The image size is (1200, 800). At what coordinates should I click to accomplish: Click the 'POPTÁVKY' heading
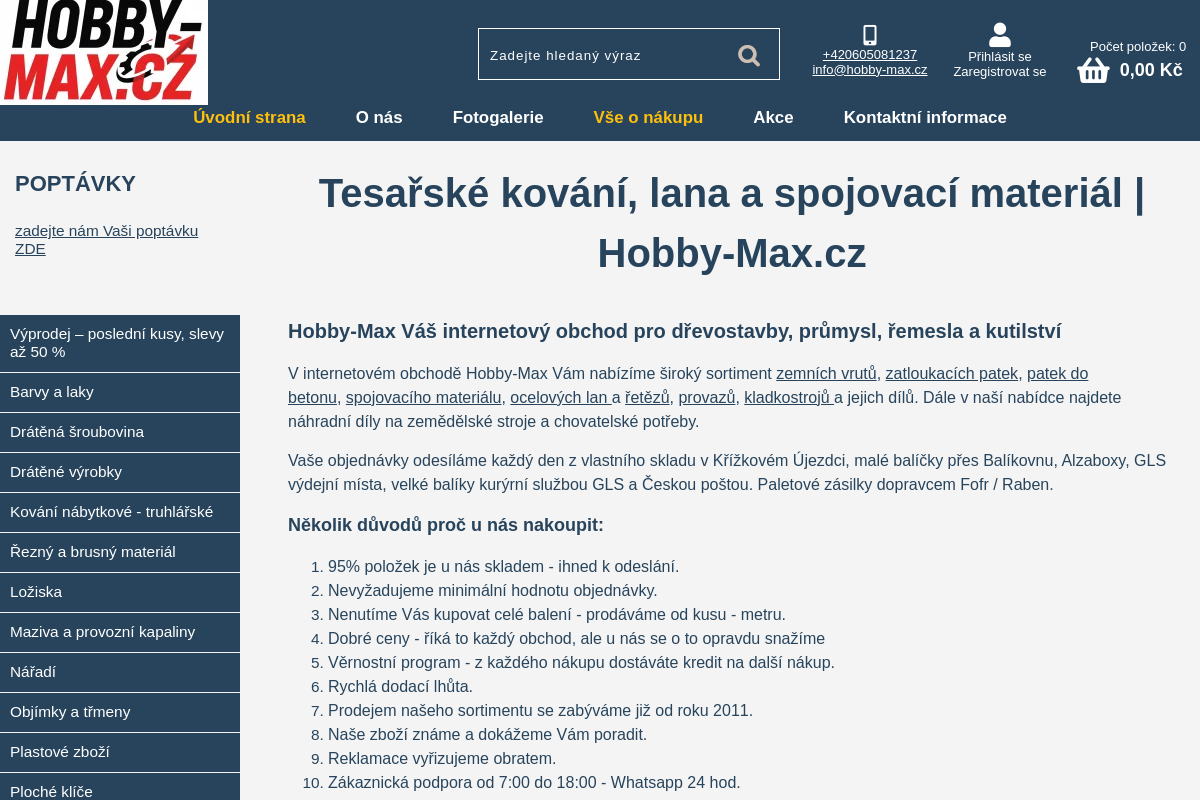(75, 184)
